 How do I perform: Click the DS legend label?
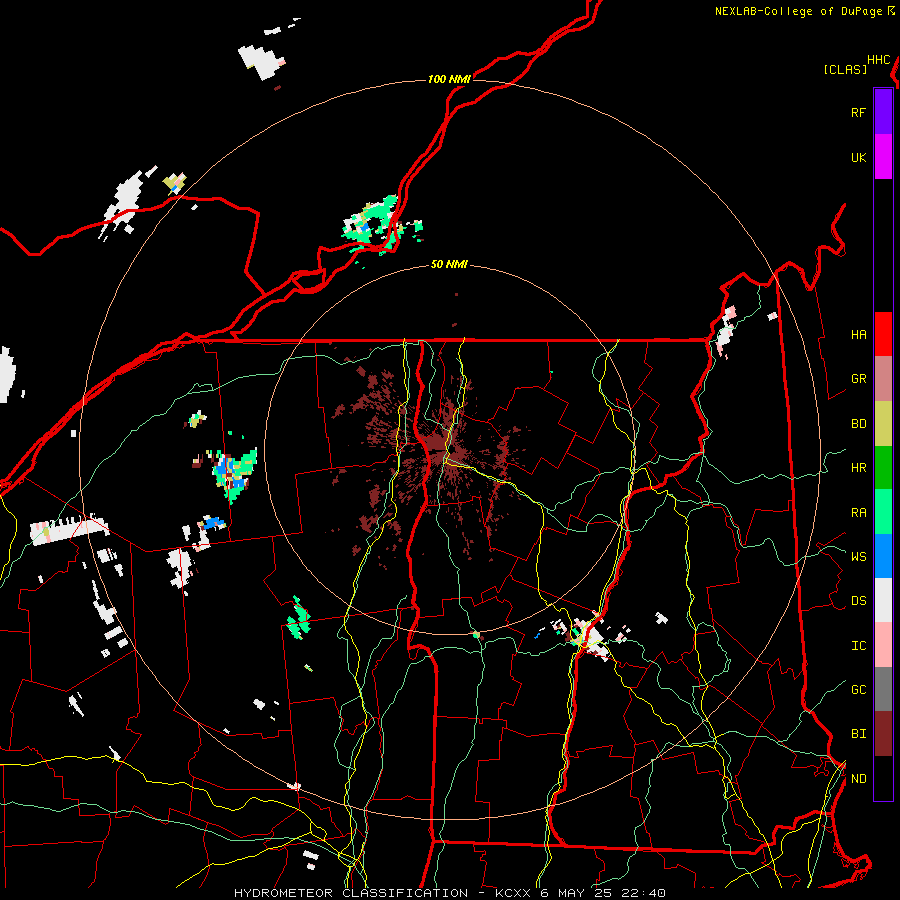coord(858,601)
